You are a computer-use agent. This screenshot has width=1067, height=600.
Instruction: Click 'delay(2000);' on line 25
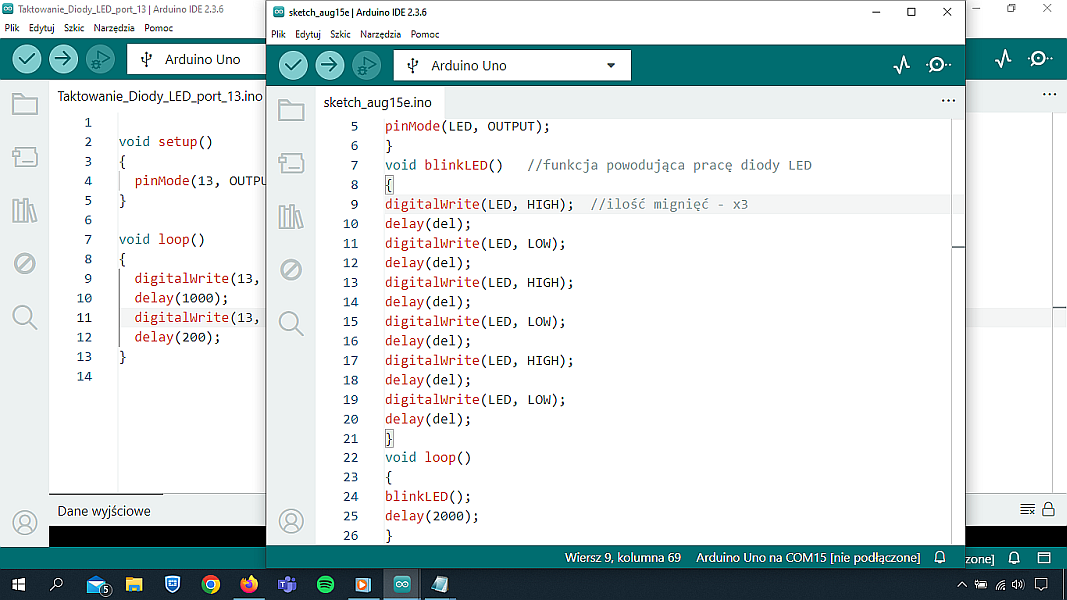point(432,516)
